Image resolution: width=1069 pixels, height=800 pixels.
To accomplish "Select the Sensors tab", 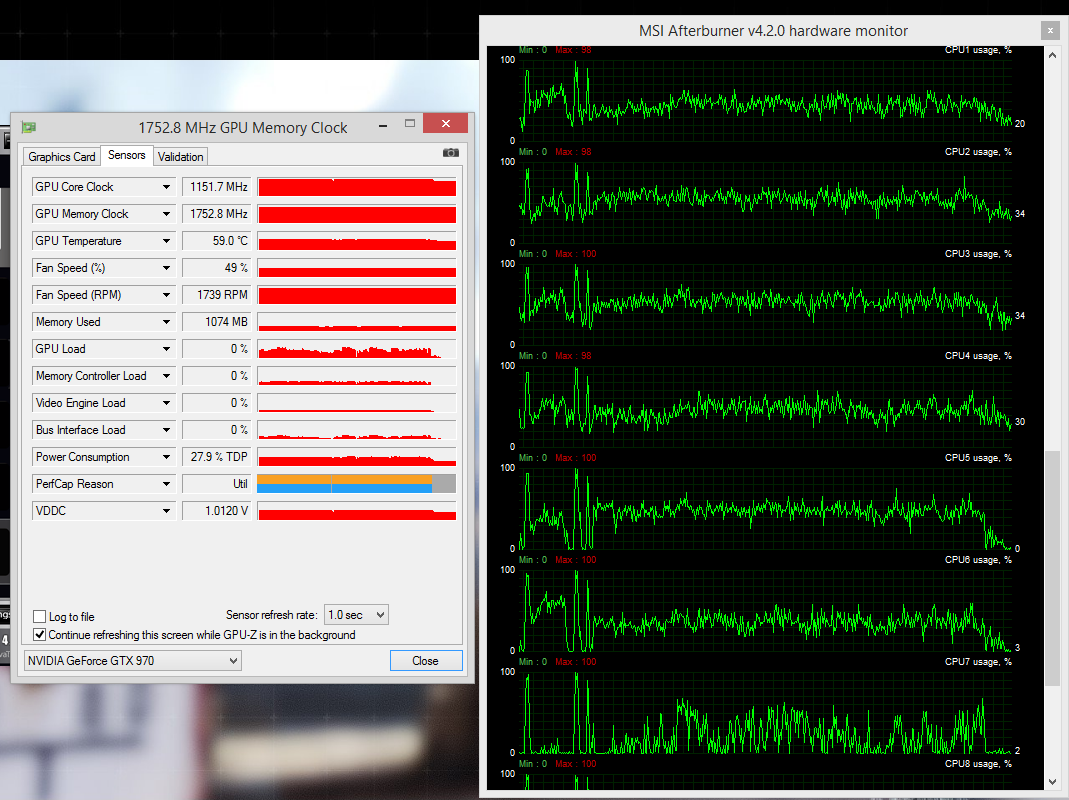I will pos(127,155).
